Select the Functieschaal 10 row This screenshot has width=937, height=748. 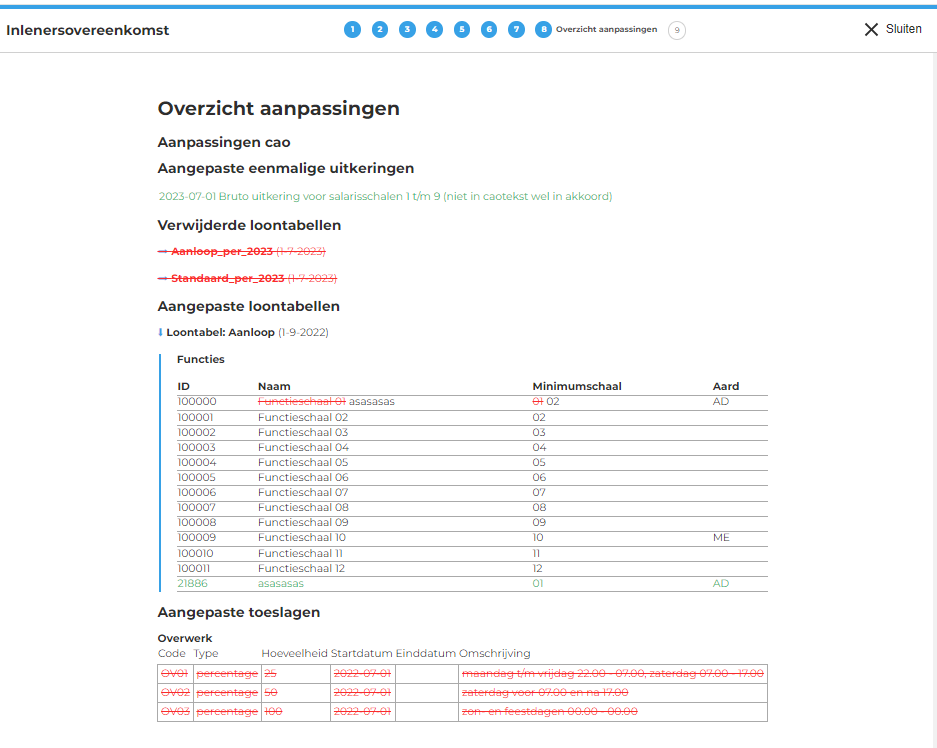pos(302,538)
